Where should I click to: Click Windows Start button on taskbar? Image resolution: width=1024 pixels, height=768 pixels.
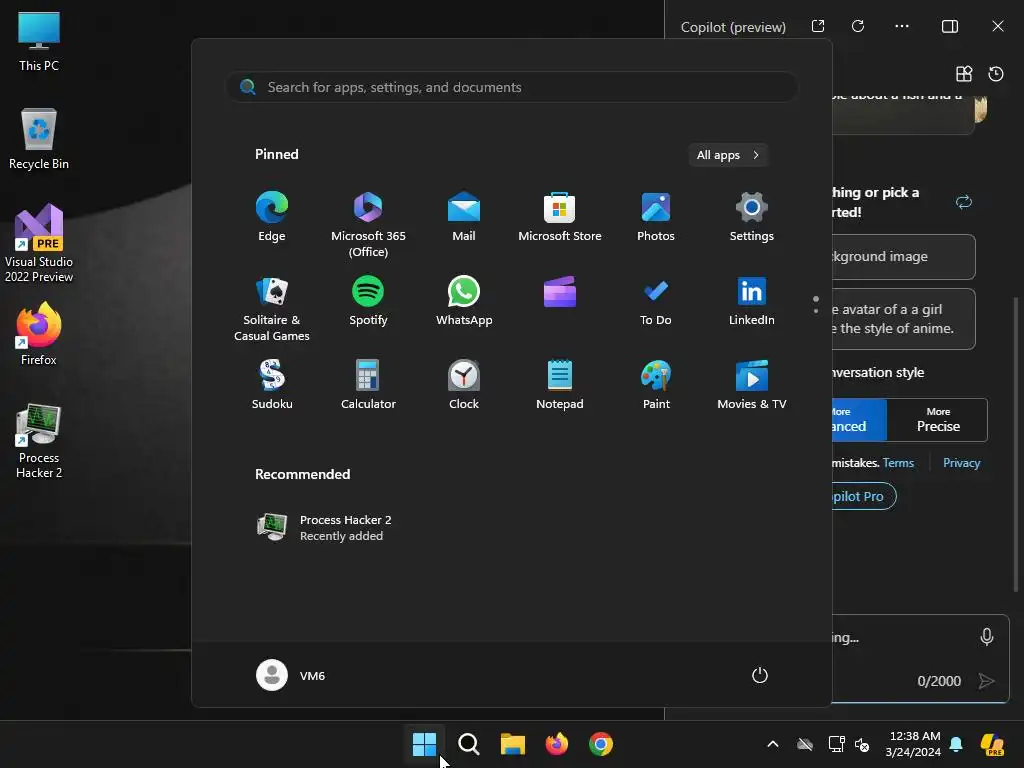click(424, 744)
